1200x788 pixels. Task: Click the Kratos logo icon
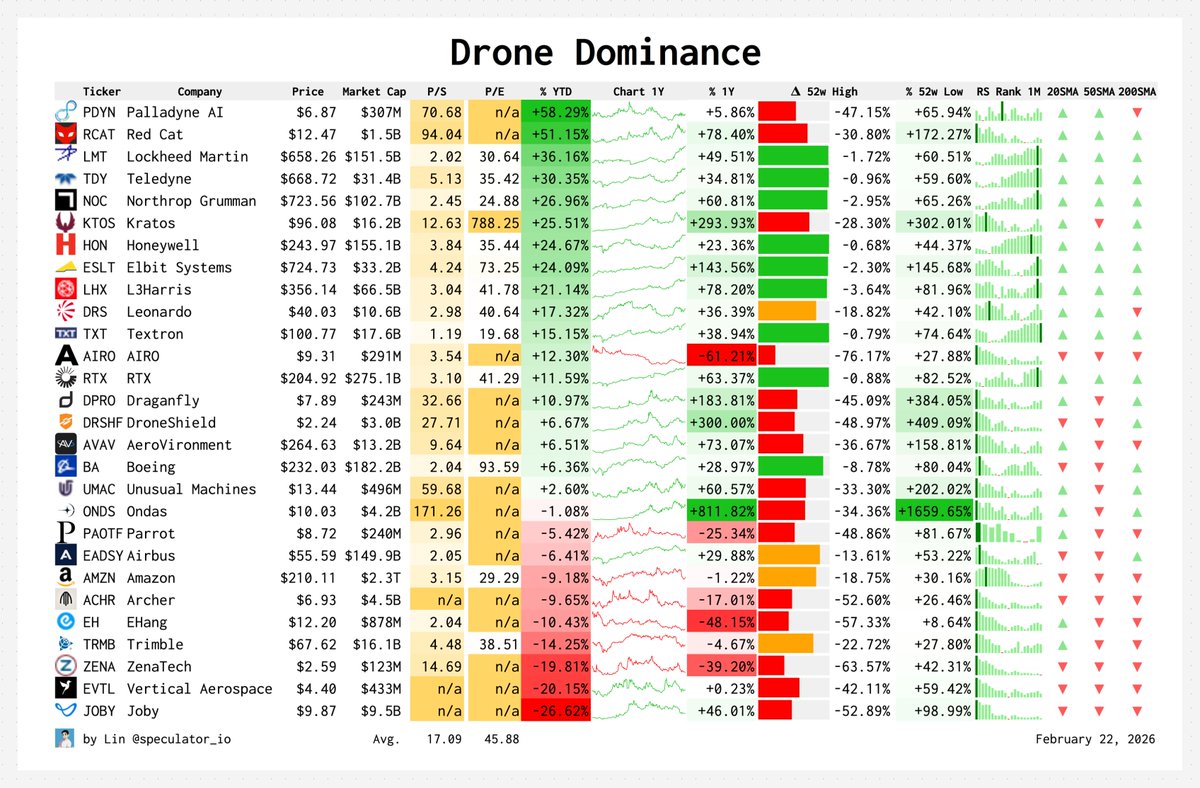(66, 223)
